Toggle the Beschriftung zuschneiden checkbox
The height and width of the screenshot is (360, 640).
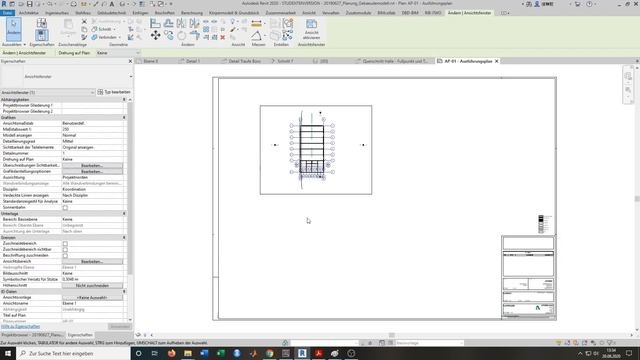[x=65, y=256]
